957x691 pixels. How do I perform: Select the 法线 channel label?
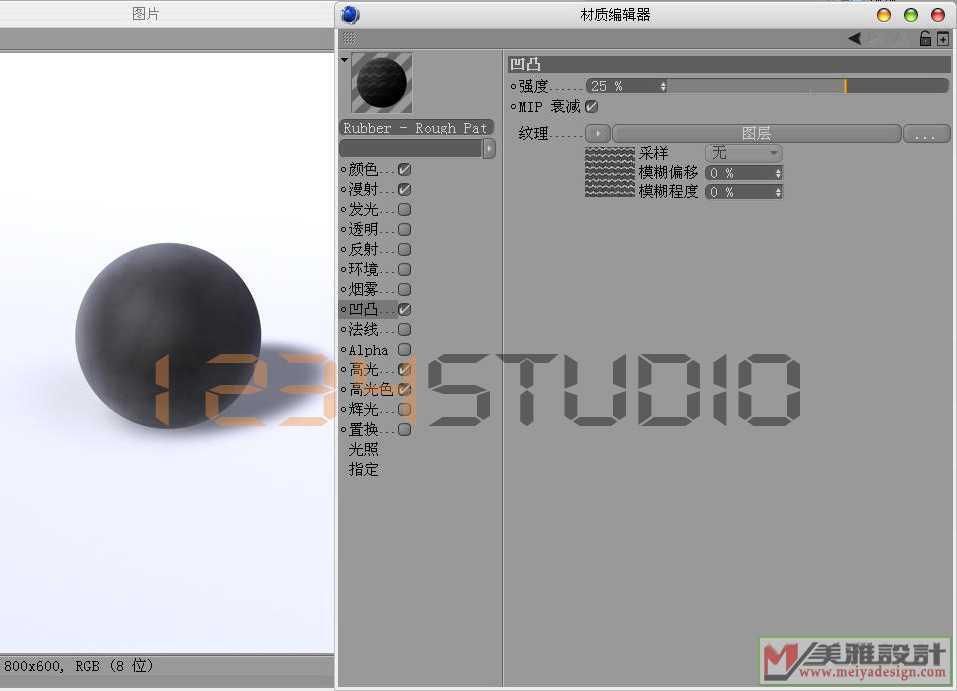pyautogui.click(x=363, y=330)
